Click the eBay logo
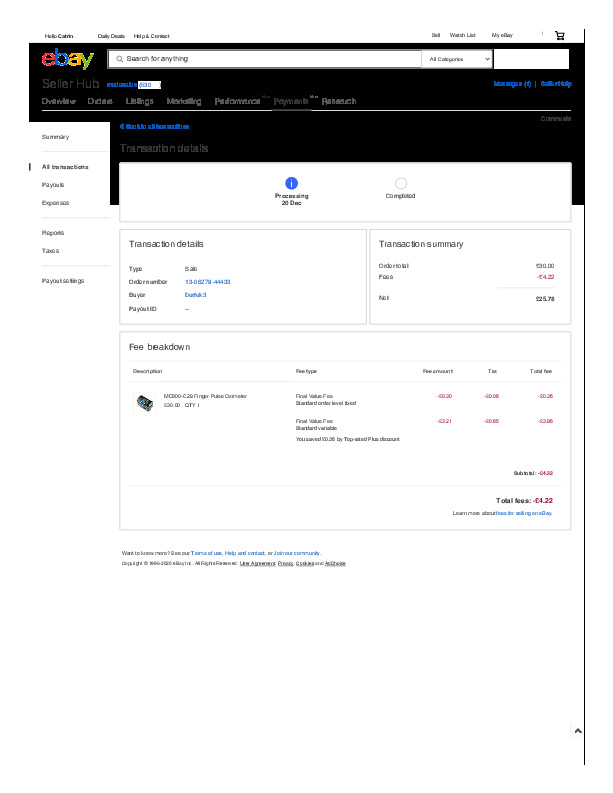Image resolution: width=613 pixels, height=793 pixels. point(68,59)
